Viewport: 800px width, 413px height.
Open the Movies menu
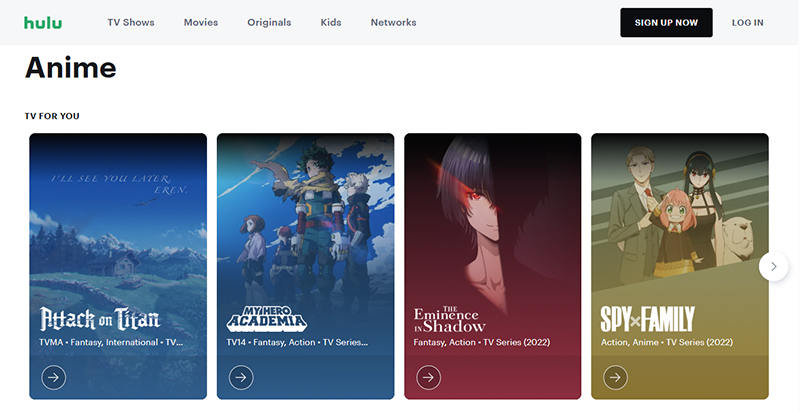pyautogui.click(x=201, y=22)
